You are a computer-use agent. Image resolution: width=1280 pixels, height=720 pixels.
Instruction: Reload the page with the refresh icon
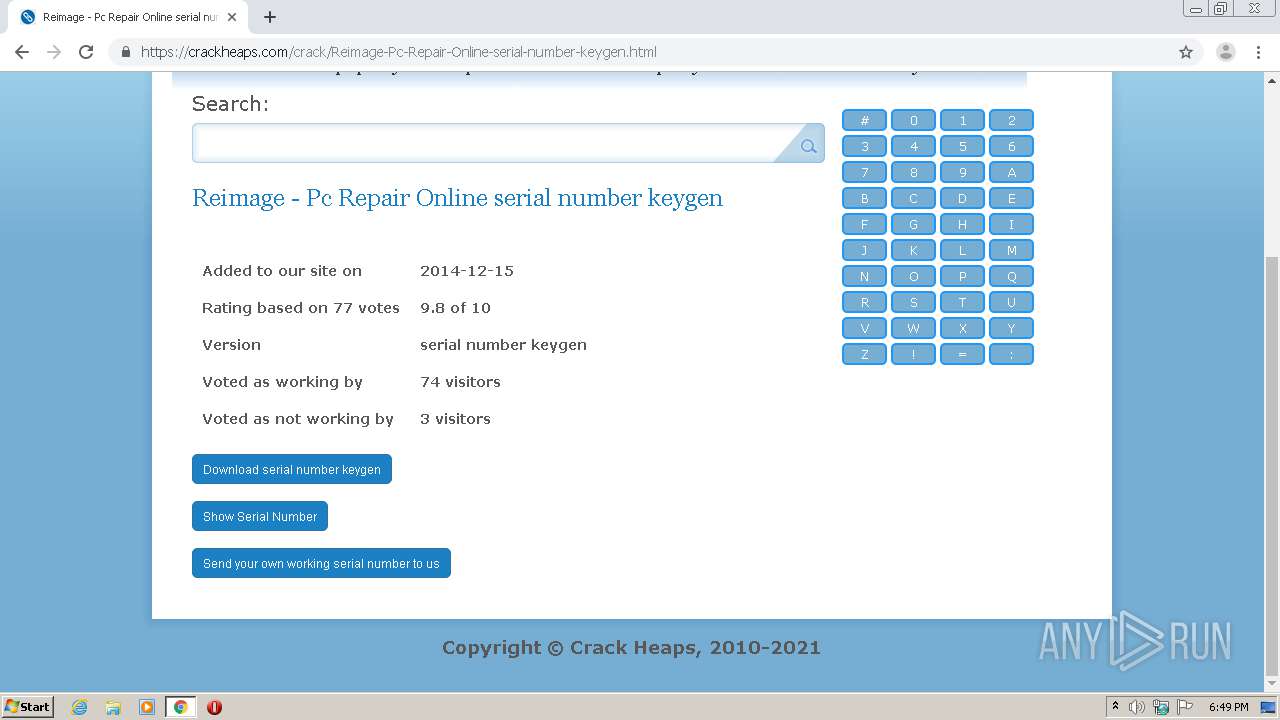coord(86,52)
